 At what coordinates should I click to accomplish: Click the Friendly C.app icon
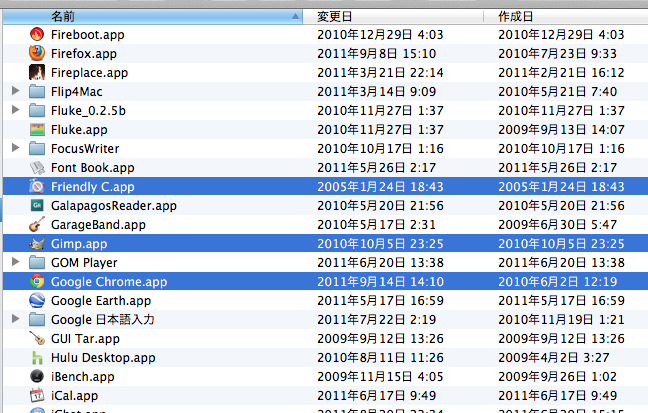tap(37, 186)
